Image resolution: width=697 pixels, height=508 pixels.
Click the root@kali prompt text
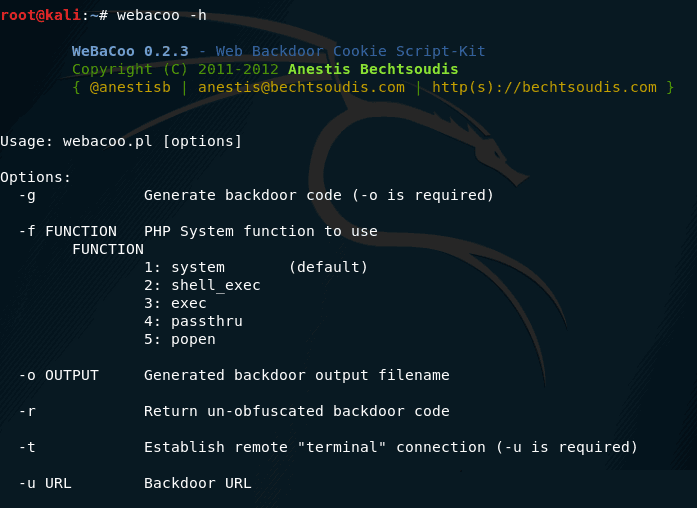pyautogui.click(x=40, y=15)
